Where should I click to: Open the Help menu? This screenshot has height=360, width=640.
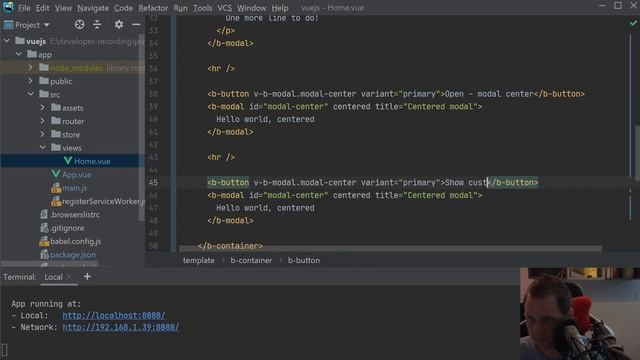coord(280,8)
